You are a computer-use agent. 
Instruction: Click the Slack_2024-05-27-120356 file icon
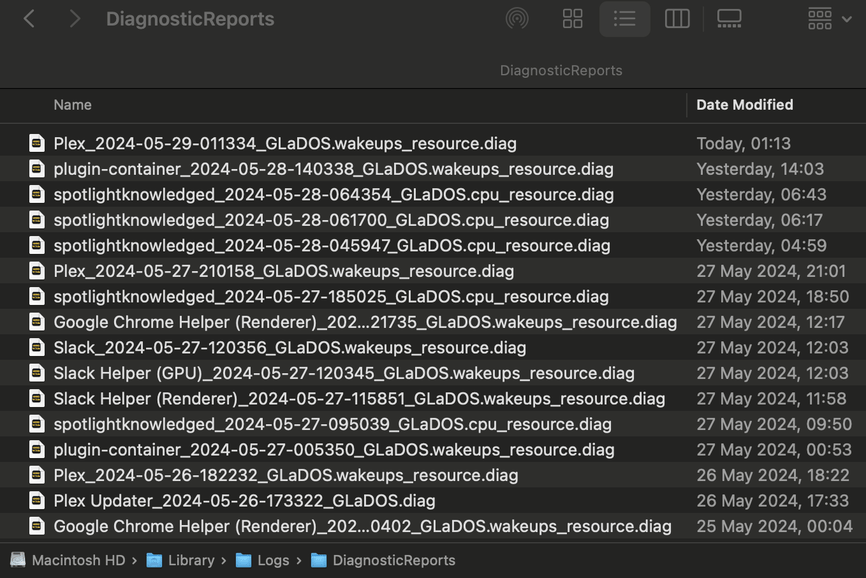click(x=37, y=348)
